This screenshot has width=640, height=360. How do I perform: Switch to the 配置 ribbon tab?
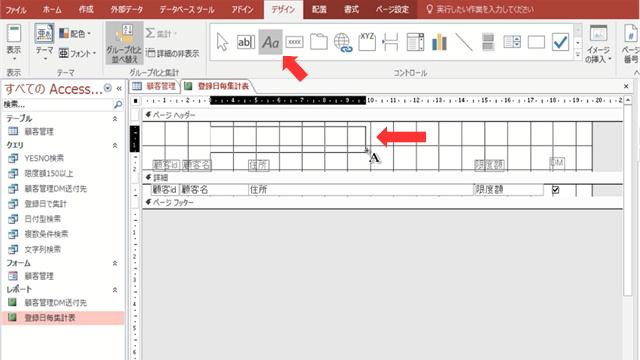[x=319, y=9]
